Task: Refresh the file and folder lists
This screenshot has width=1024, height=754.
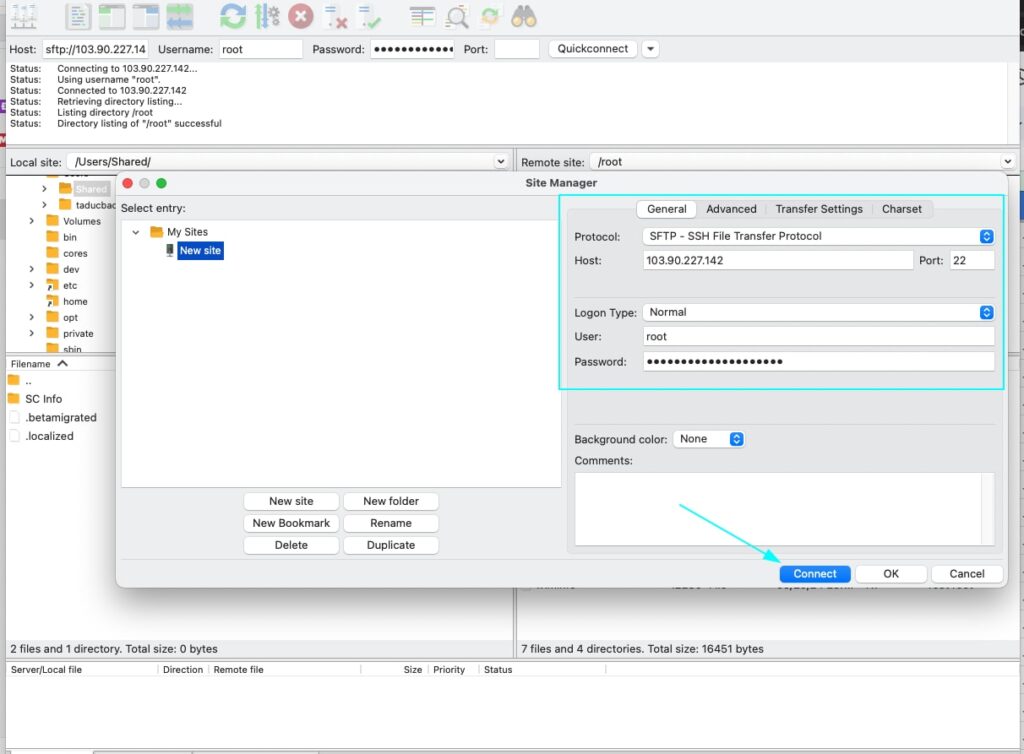Action: click(x=233, y=16)
